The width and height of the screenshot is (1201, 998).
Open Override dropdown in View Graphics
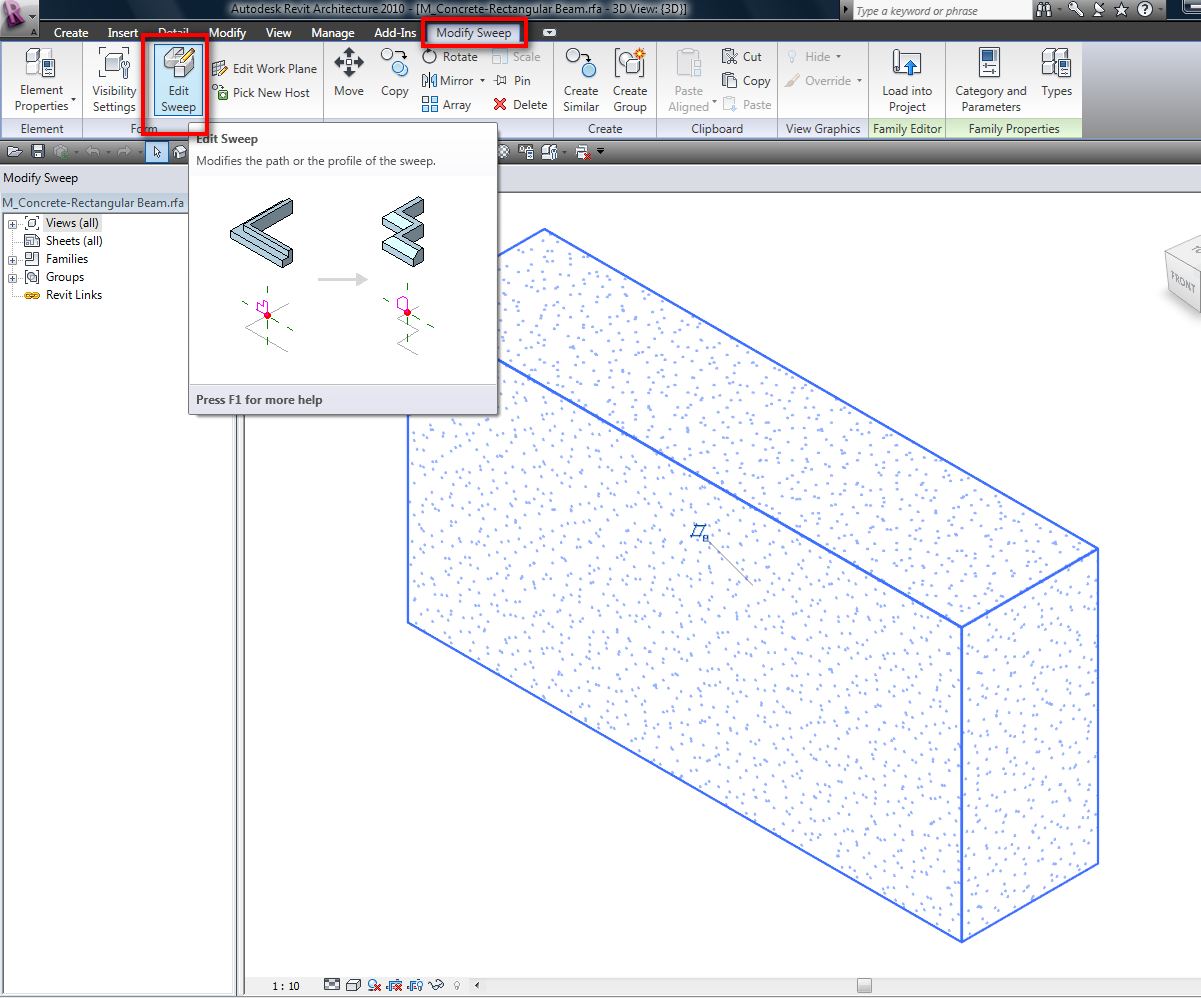(x=859, y=81)
